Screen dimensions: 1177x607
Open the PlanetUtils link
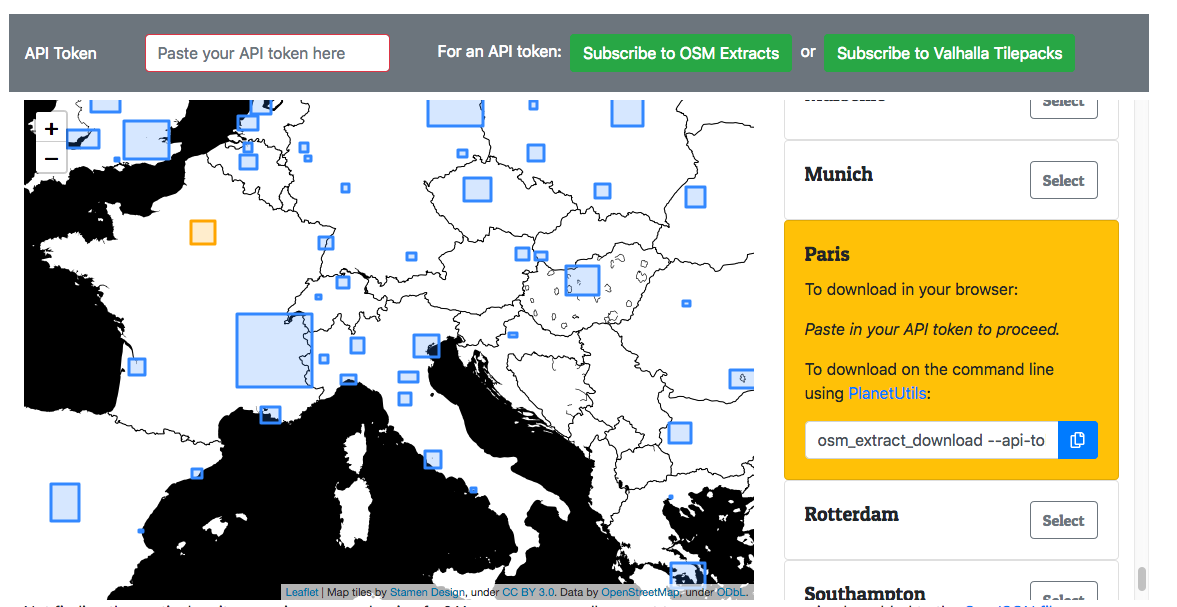pyautogui.click(x=887, y=394)
